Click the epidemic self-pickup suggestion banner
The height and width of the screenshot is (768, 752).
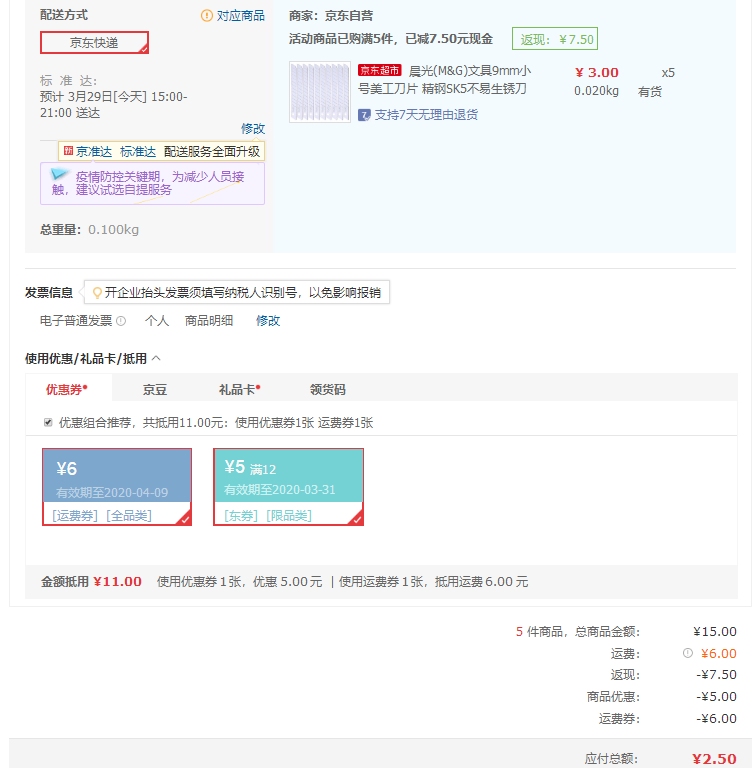click(152, 183)
